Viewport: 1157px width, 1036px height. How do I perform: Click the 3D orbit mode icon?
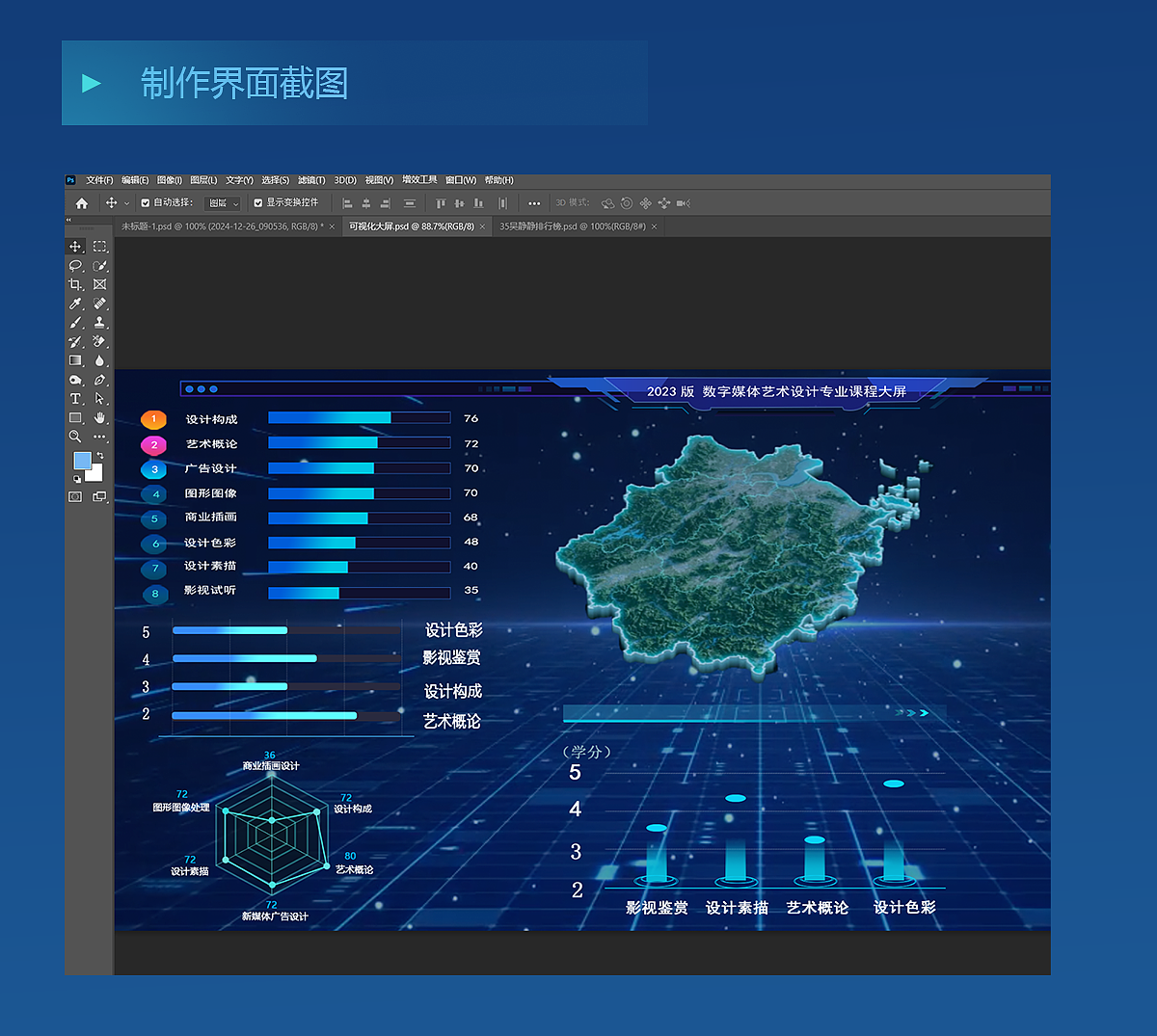(607, 203)
